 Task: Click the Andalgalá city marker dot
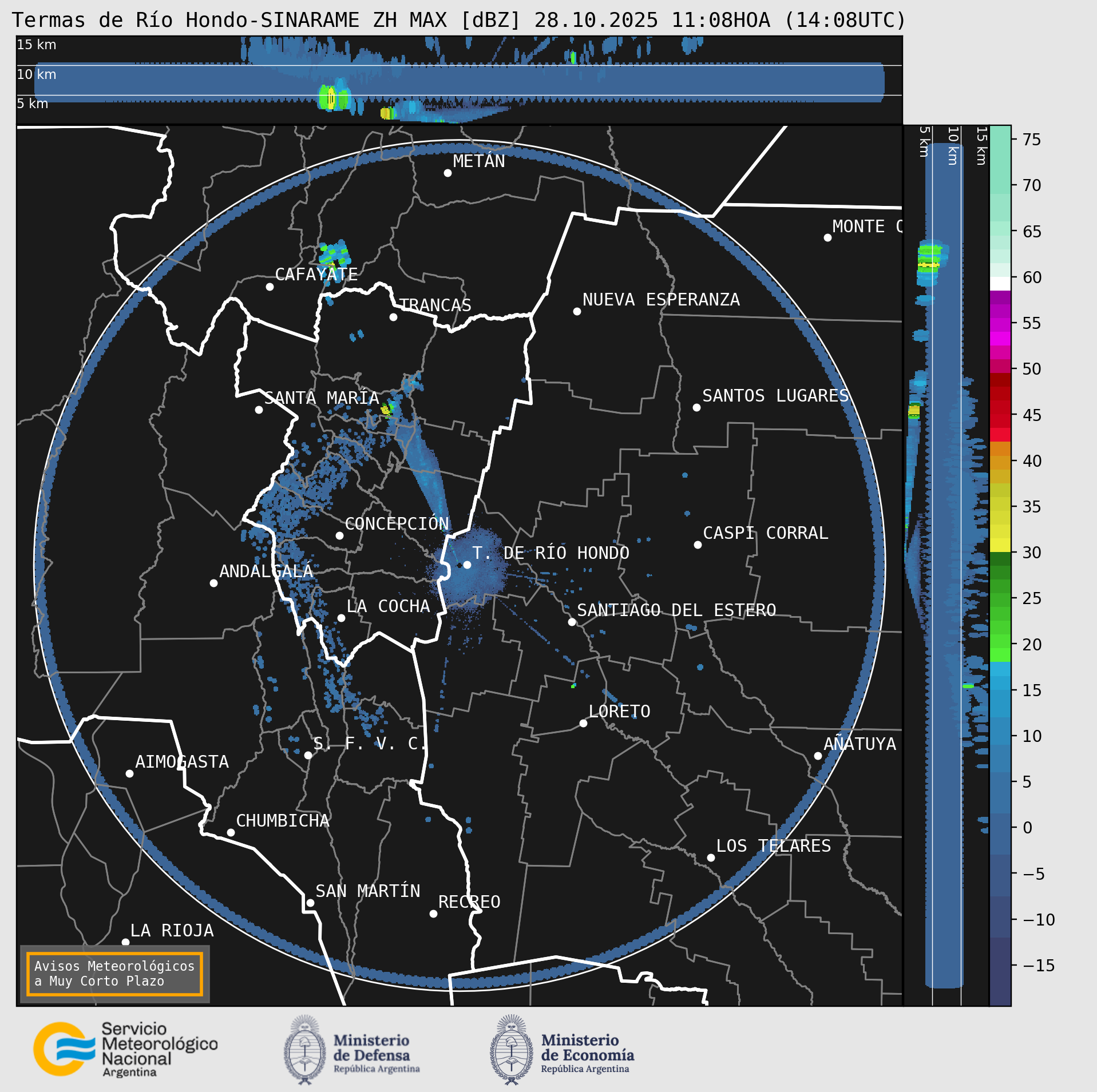click(213, 583)
